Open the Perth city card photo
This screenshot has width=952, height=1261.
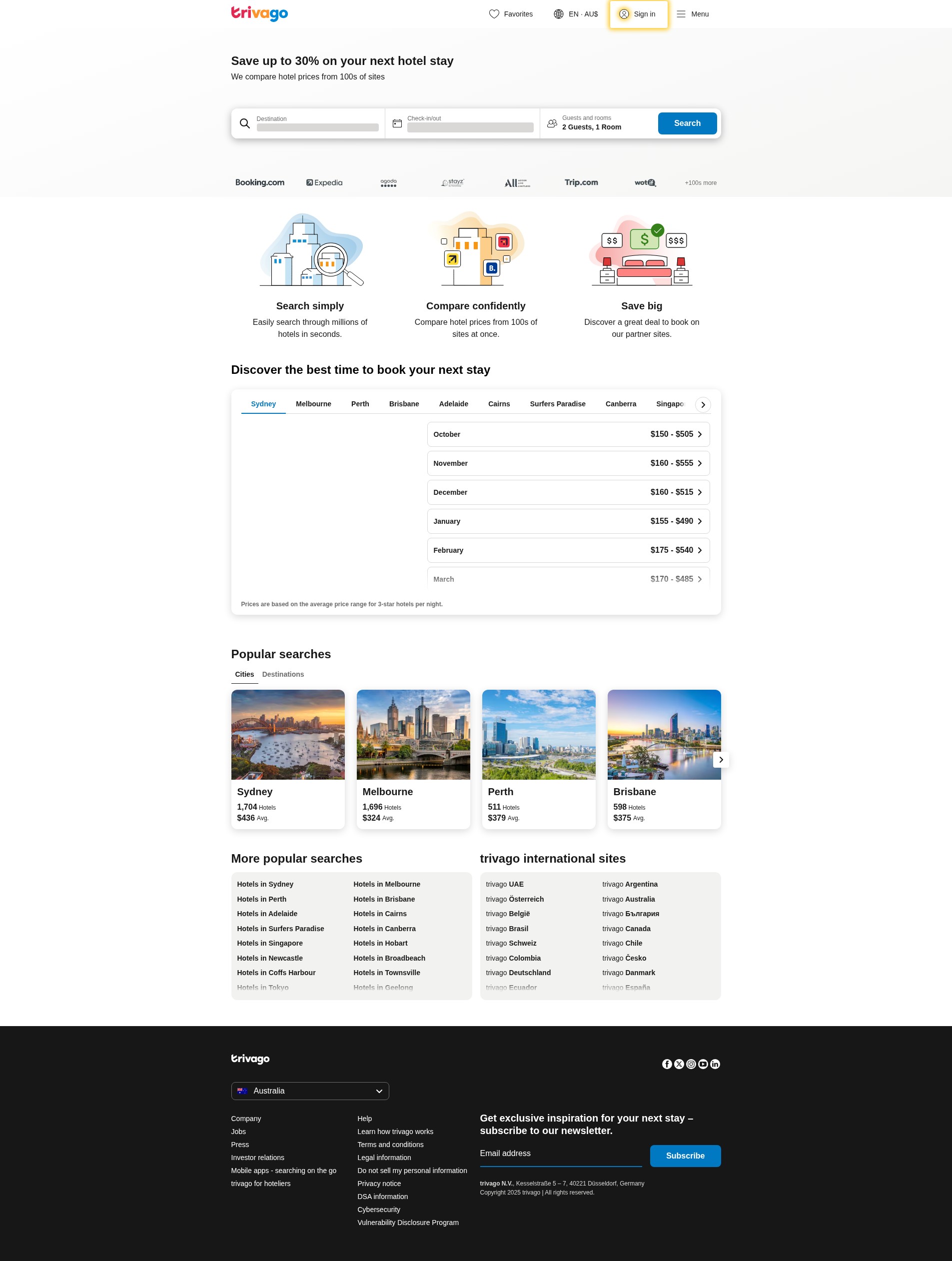539,734
